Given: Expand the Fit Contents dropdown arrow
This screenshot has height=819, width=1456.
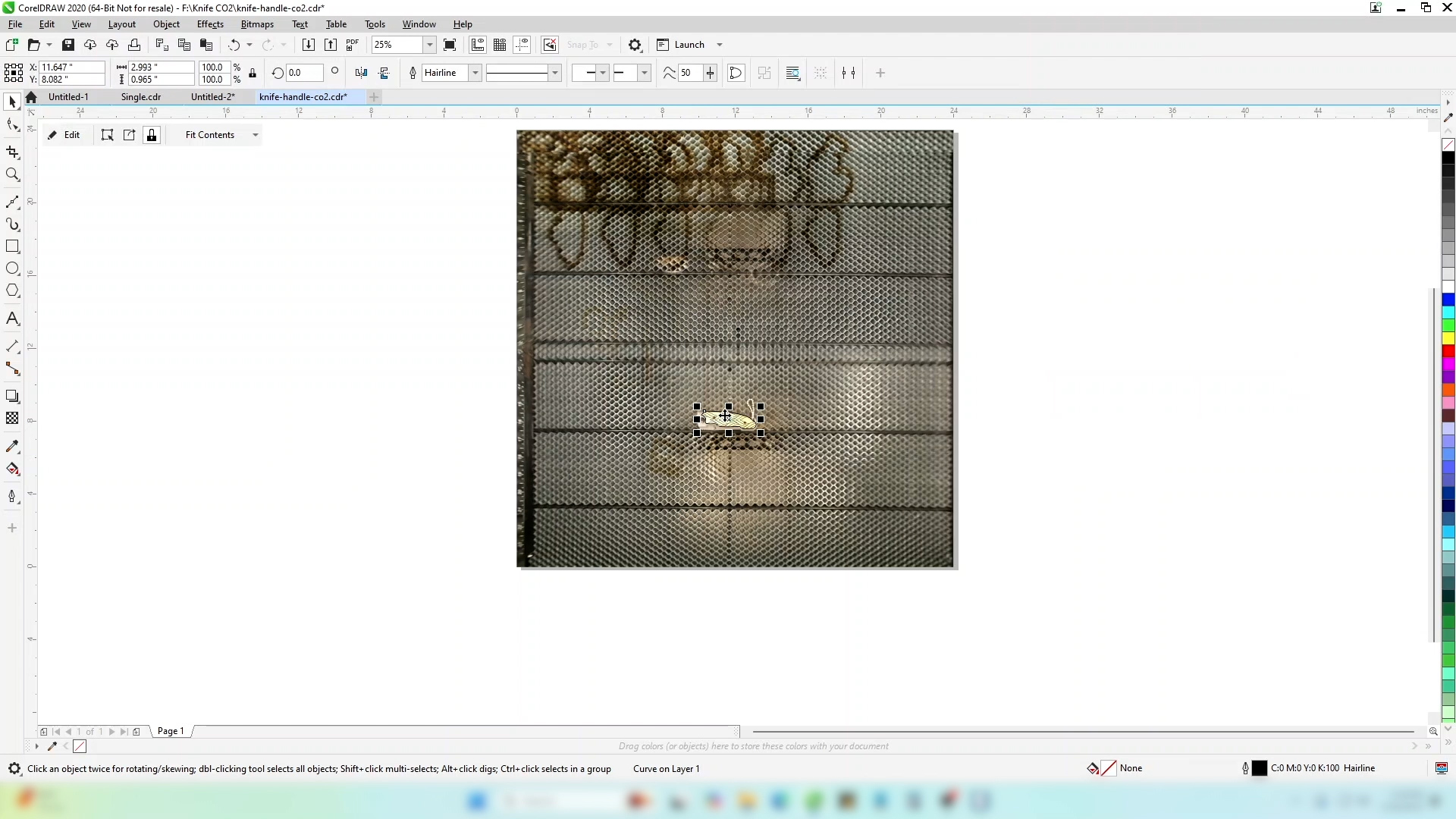Looking at the screenshot, I should (256, 135).
